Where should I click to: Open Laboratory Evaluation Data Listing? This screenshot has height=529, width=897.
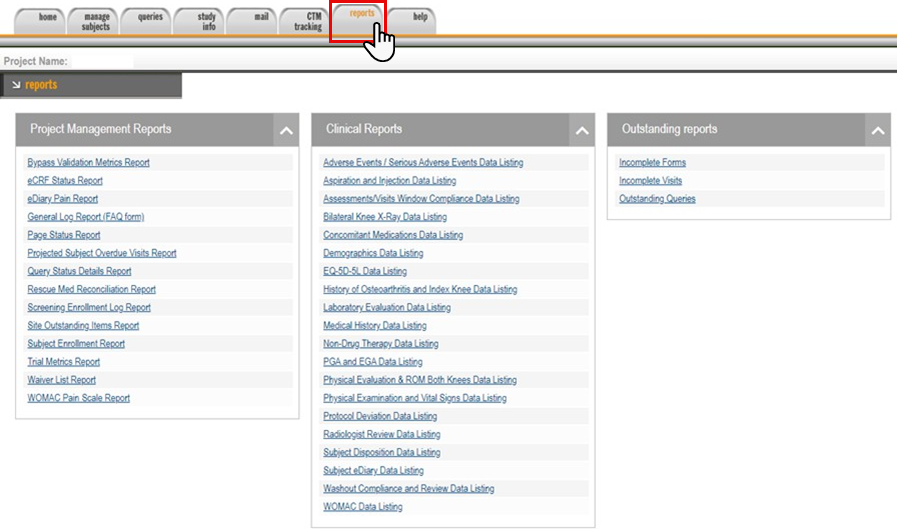click(x=387, y=308)
